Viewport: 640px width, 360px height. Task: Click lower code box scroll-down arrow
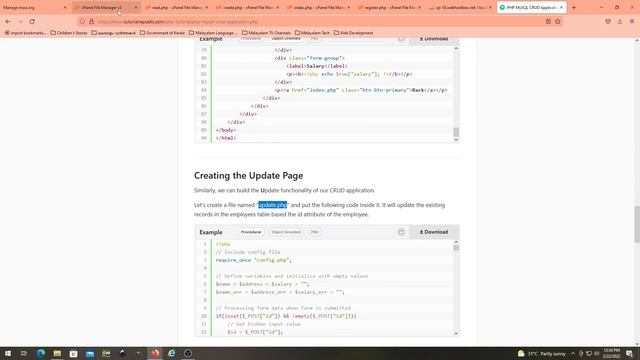[456, 333]
